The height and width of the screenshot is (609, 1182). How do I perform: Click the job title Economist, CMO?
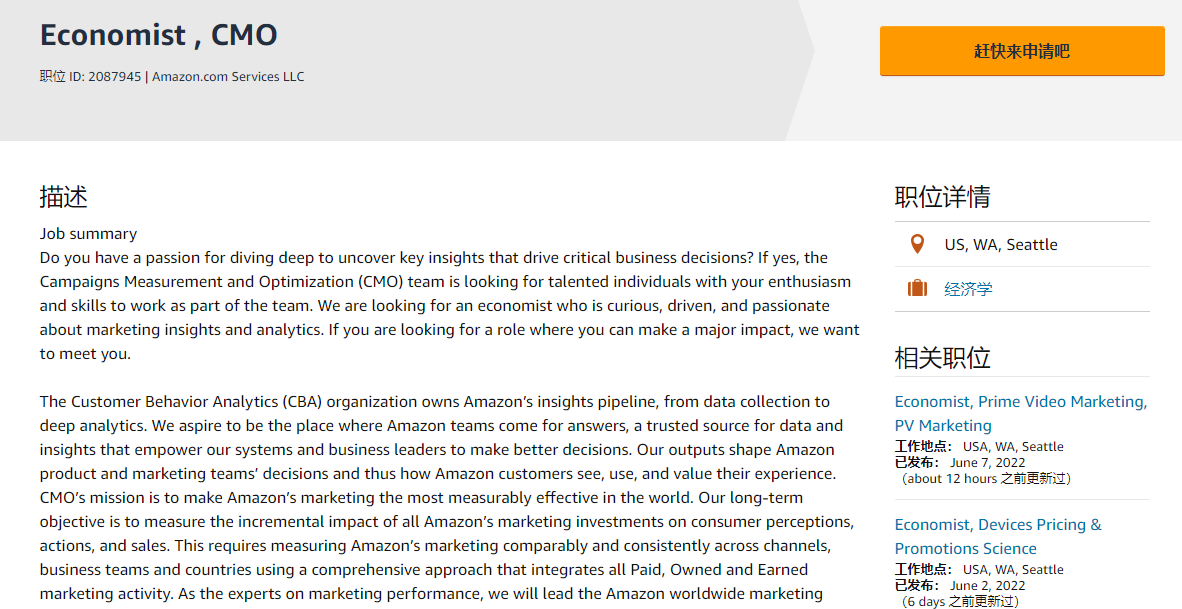pos(158,35)
